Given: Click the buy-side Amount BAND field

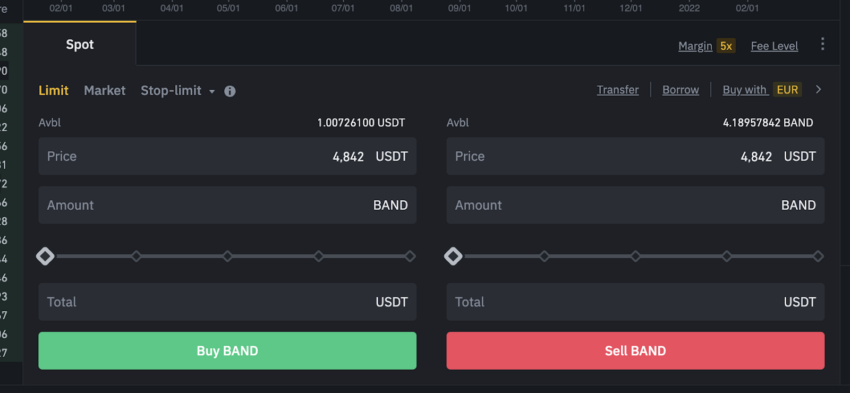Looking at the screenshot, I should tap(227, 205).
